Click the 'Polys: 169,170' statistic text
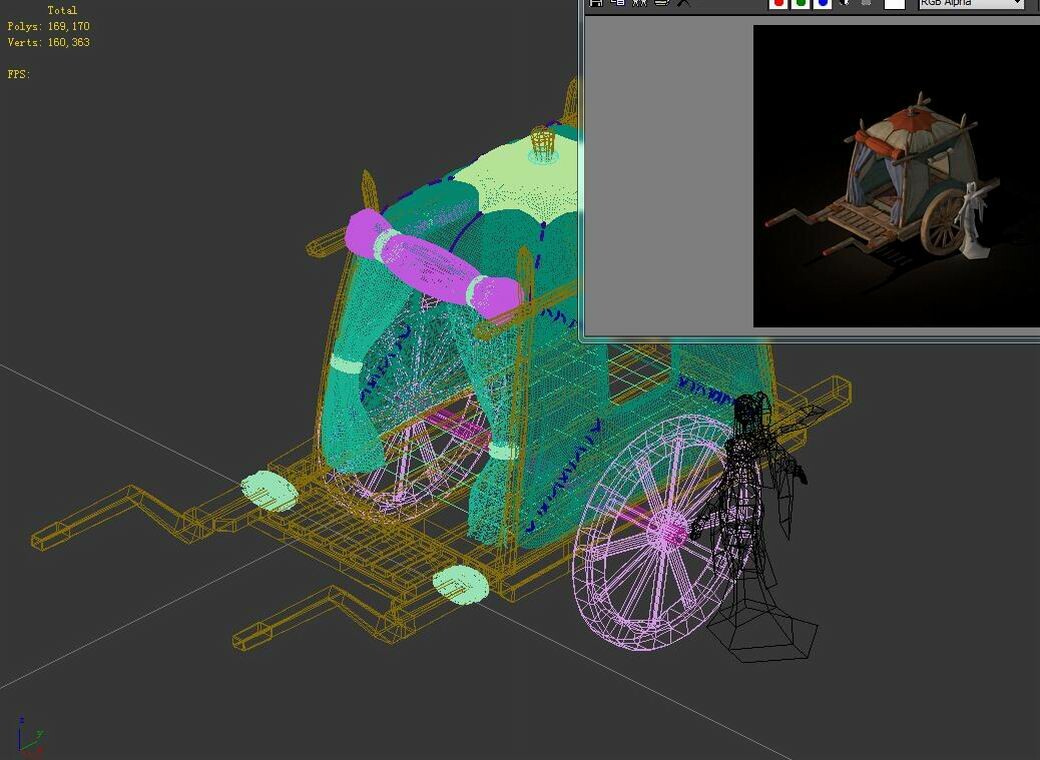This screenshot has height=760, width=1040. pos(48,27)
